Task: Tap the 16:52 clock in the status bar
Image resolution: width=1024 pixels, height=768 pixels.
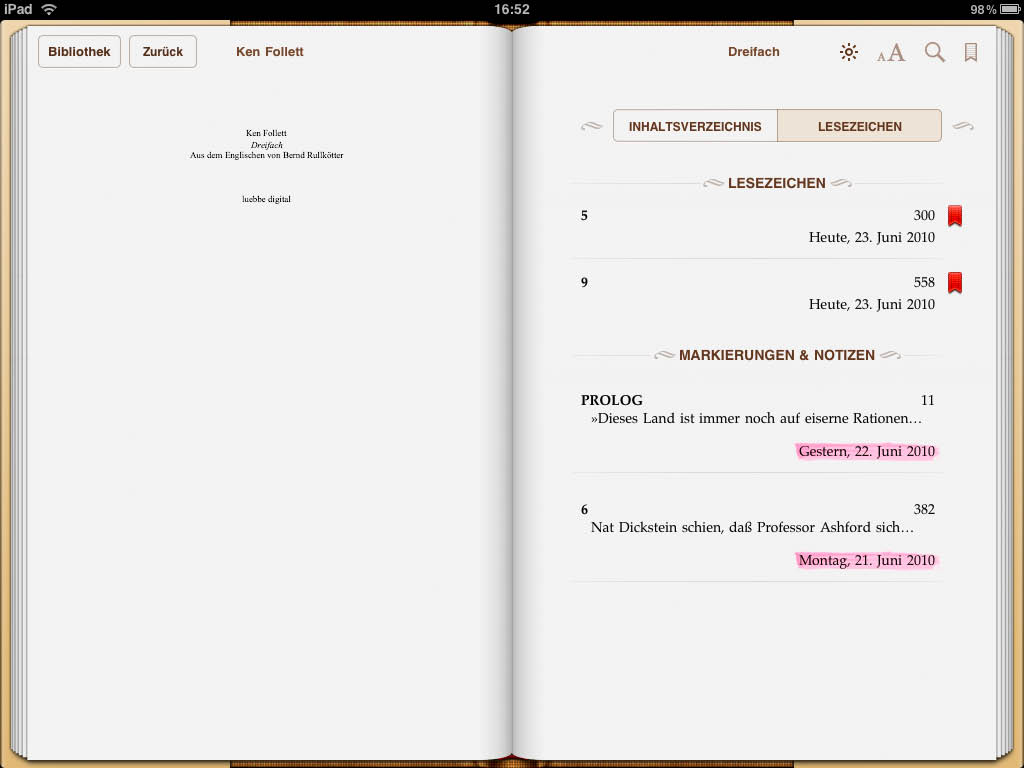Action: [x=512, y=9]
